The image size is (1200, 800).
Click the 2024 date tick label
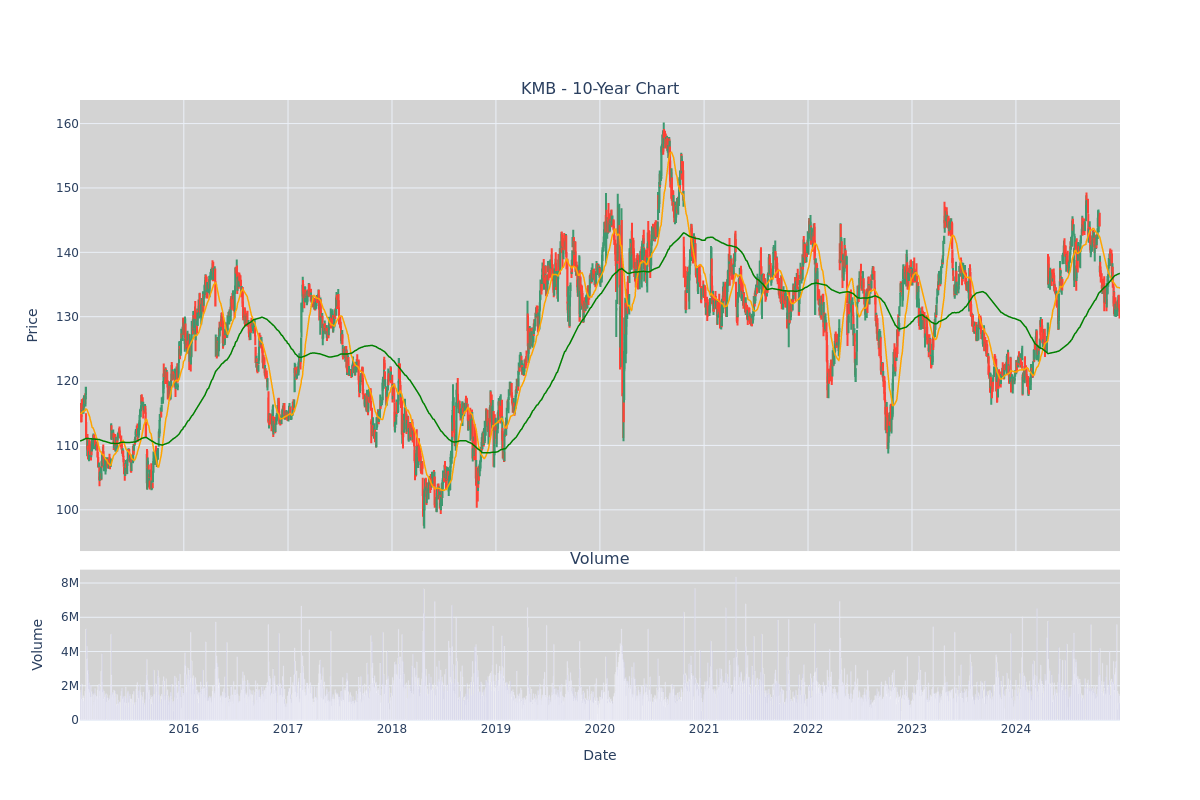(x=1016, y=729)
